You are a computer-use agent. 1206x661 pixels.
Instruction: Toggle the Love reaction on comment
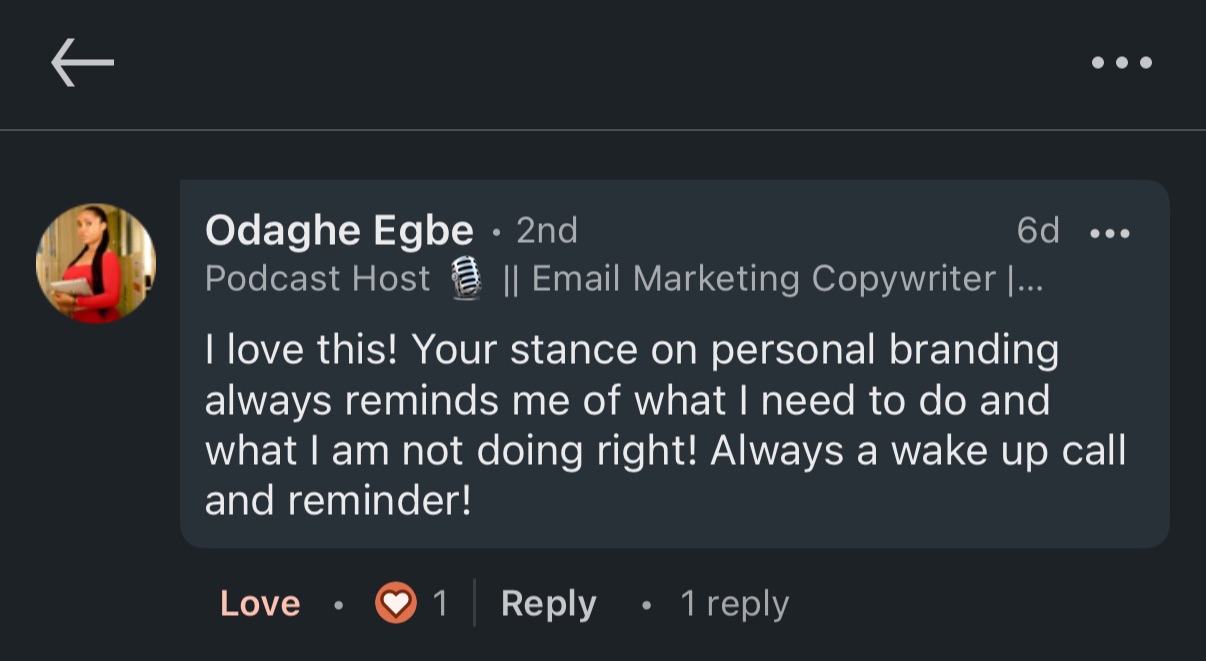point(260,603)
